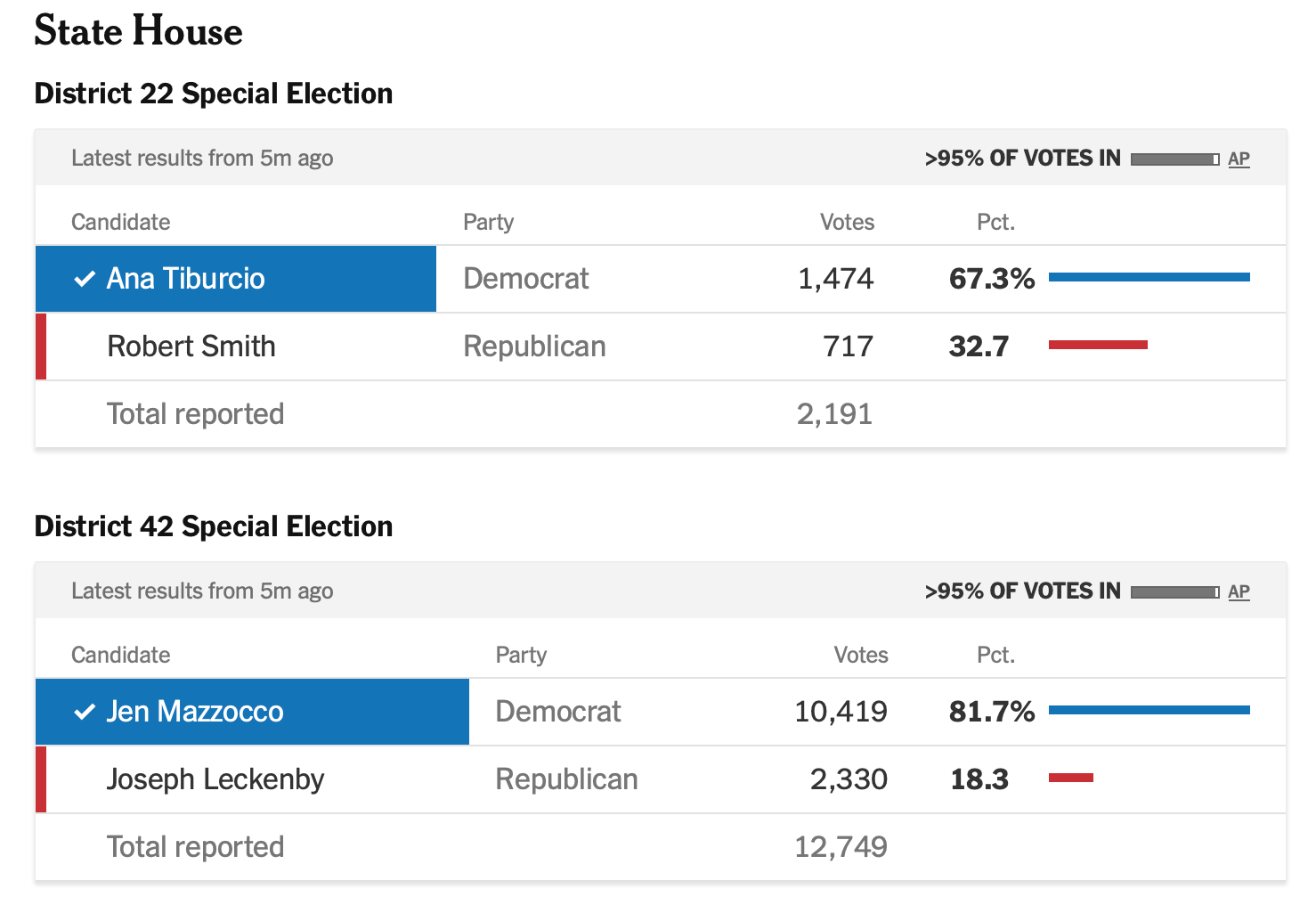Click the 12,749 total reported figure
This screenshot has height=905, width=1316.
coord(841,846)
